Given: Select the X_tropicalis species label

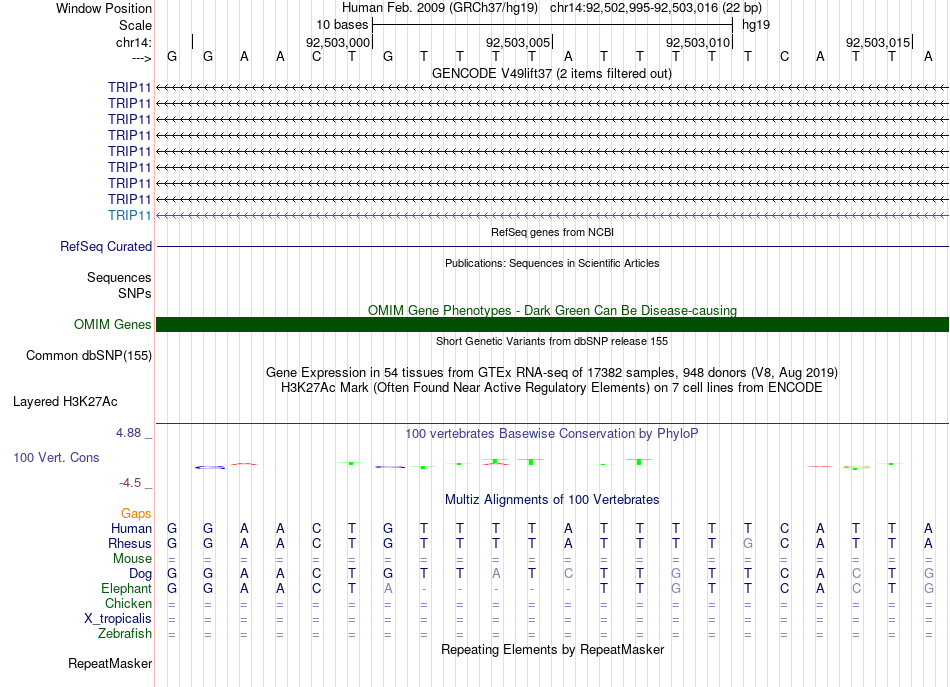Looking at the screenshot, I should pyautogui.click(x=118, y=619).
